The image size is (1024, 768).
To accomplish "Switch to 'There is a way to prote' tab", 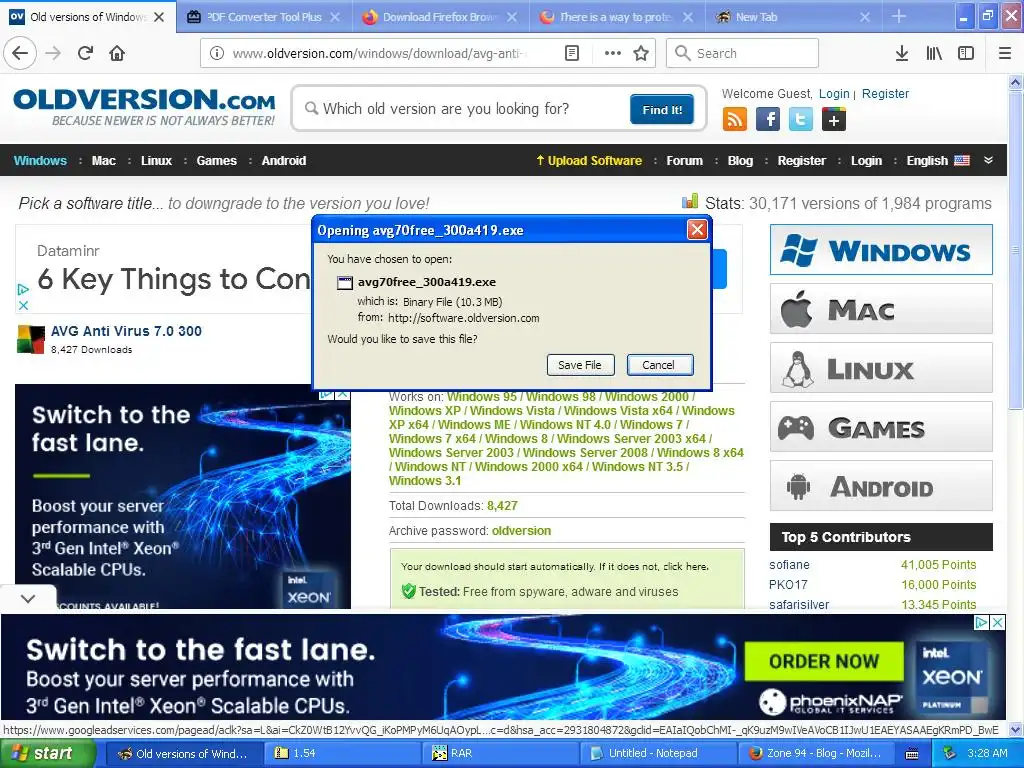I will tap(618, 17).
